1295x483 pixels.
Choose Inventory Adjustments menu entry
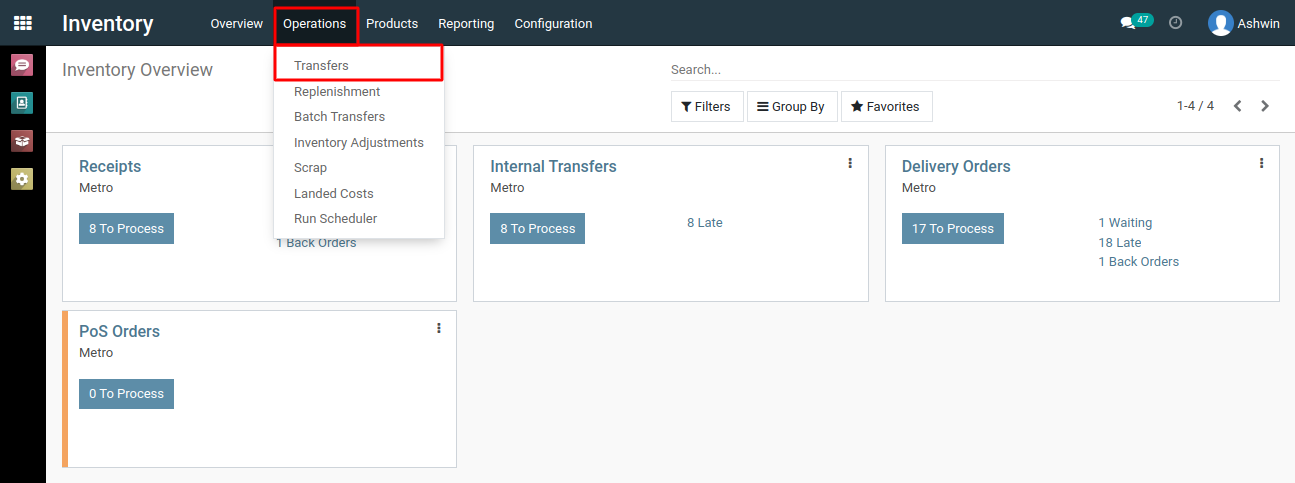[x=359, y=143]
